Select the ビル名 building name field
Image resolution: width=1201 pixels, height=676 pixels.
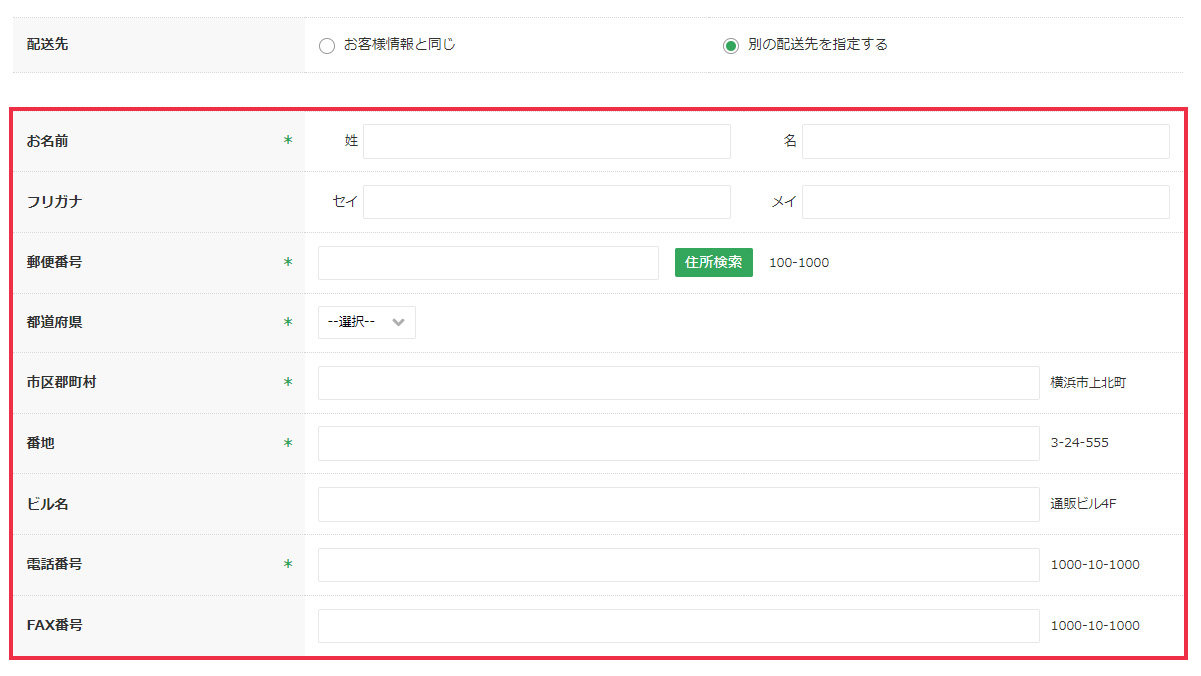coord(678,505)
